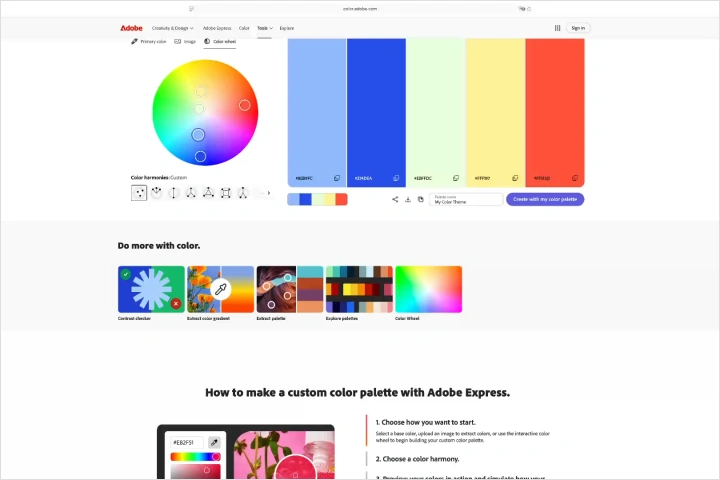Image resolution: width=720 pixels, height=480 pixels.
Task: Copy the yellow swatch hex code
Action: [x=515, y=178]
